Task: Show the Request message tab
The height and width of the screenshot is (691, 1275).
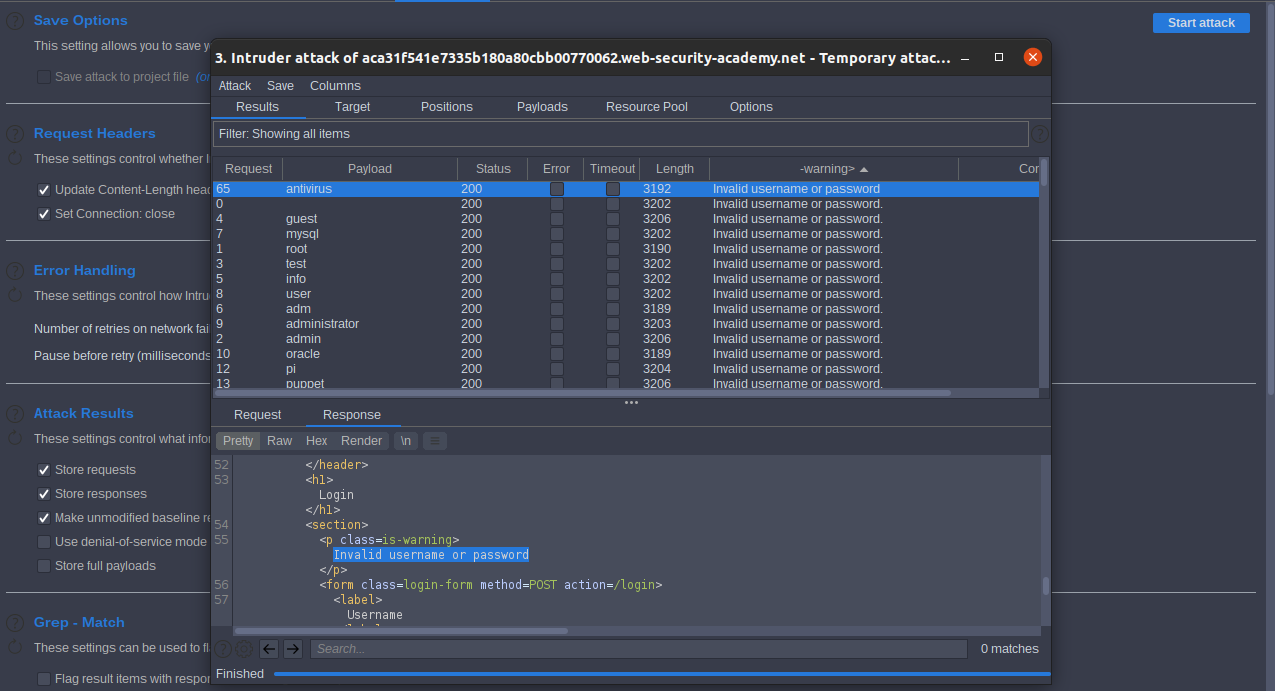Action: (x=257, y=415)
